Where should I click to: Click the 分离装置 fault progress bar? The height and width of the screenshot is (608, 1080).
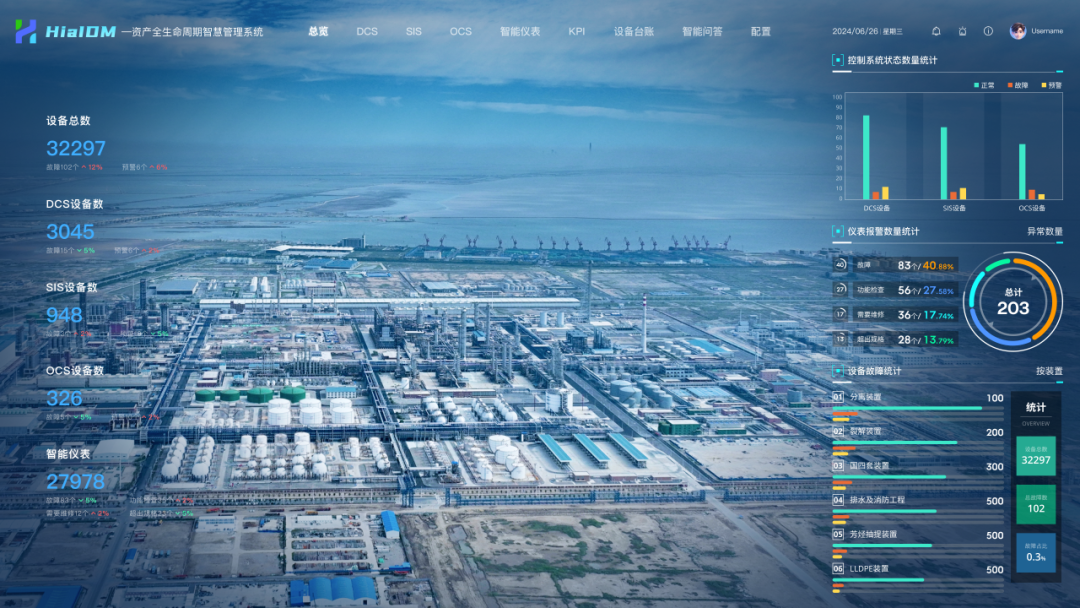click(907, 408)
